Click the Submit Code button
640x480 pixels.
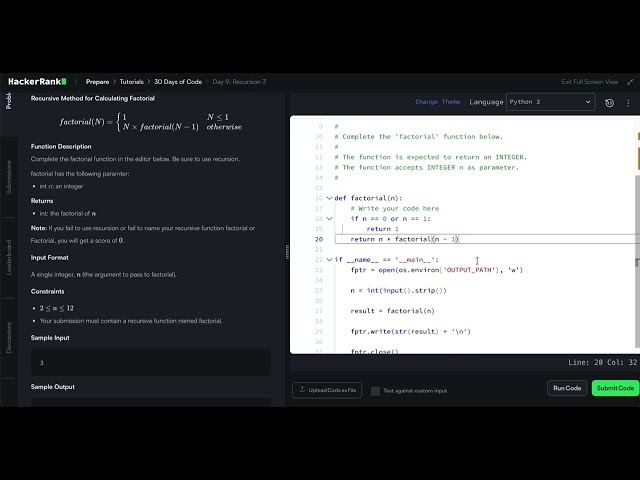point(615,388)
